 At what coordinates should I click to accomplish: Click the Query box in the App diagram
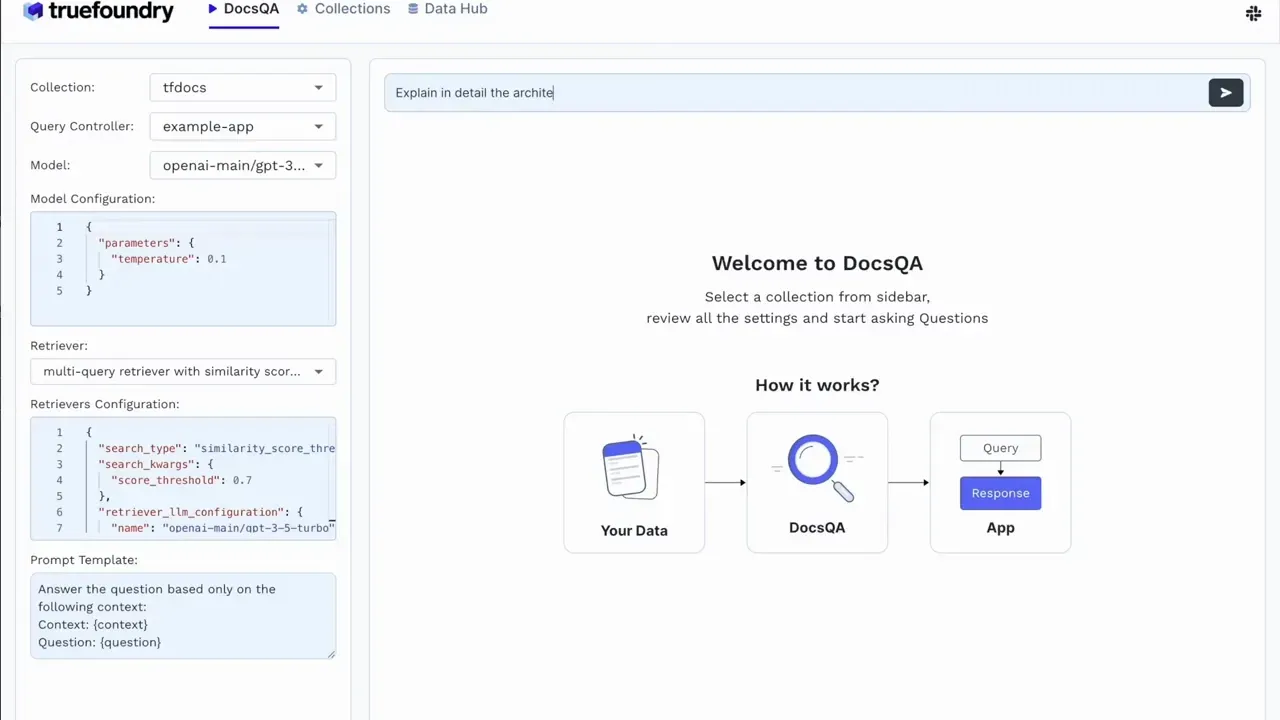[x=1000, y=447]
